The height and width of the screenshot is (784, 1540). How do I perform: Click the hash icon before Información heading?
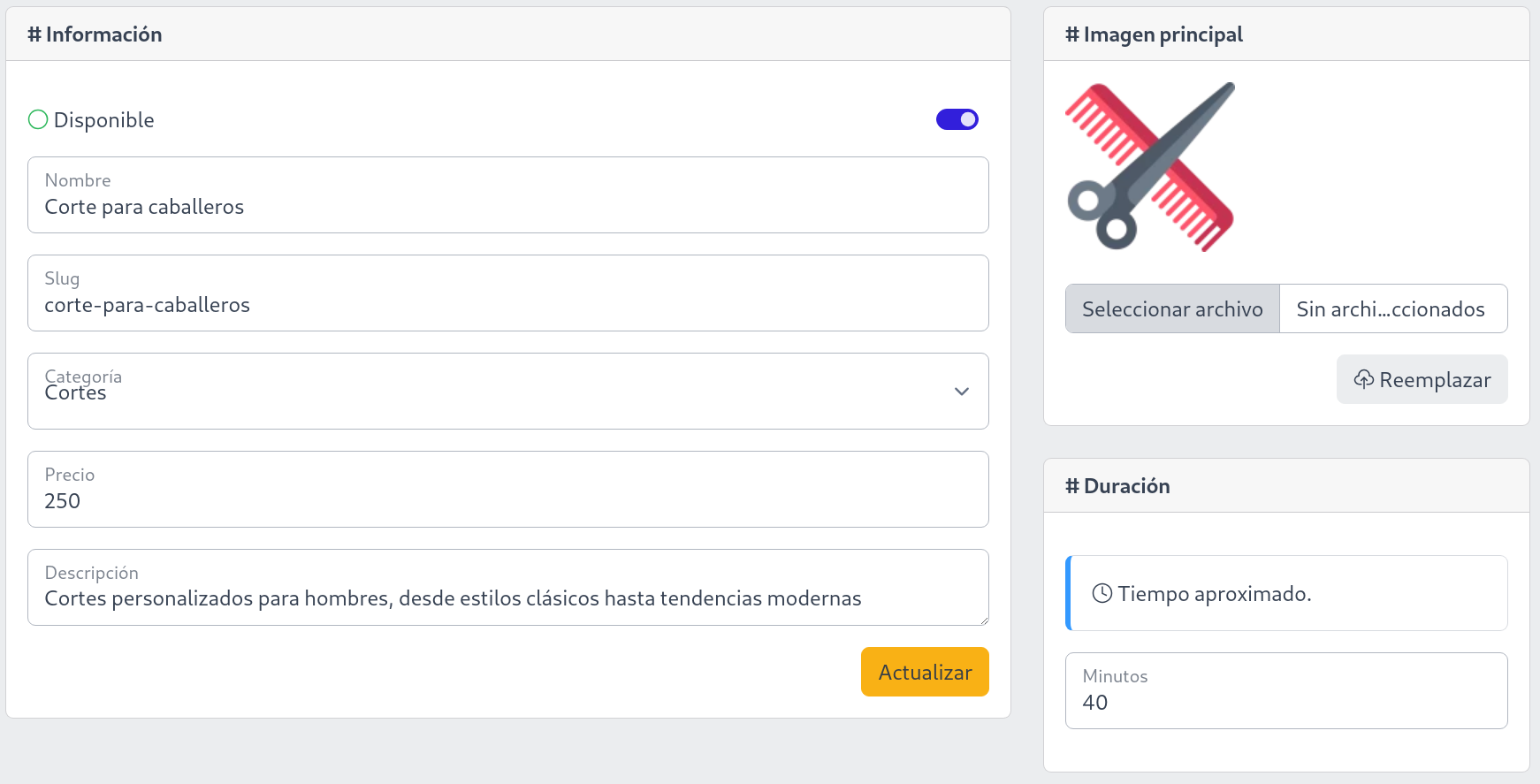(x=34, y=34)
